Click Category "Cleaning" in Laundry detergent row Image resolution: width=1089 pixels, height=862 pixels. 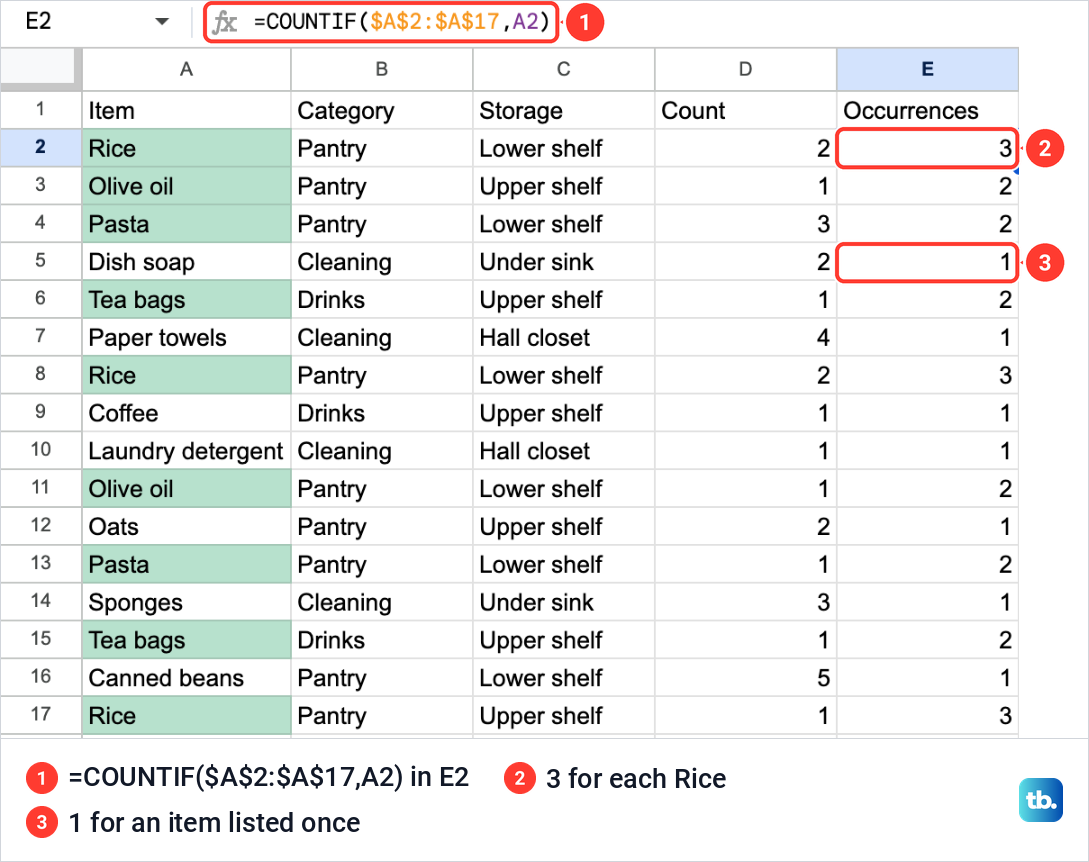click(x=381, y=451)
